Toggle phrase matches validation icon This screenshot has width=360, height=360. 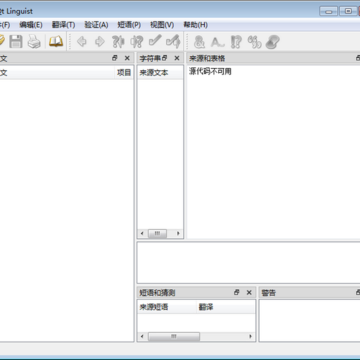tap(236, 42)
